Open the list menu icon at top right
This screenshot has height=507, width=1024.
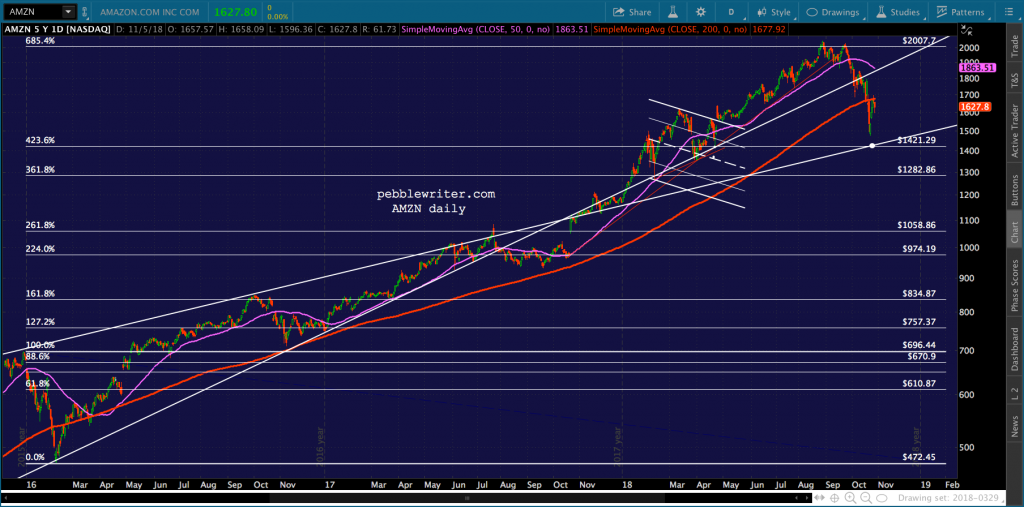click(x=1010, y=12)
